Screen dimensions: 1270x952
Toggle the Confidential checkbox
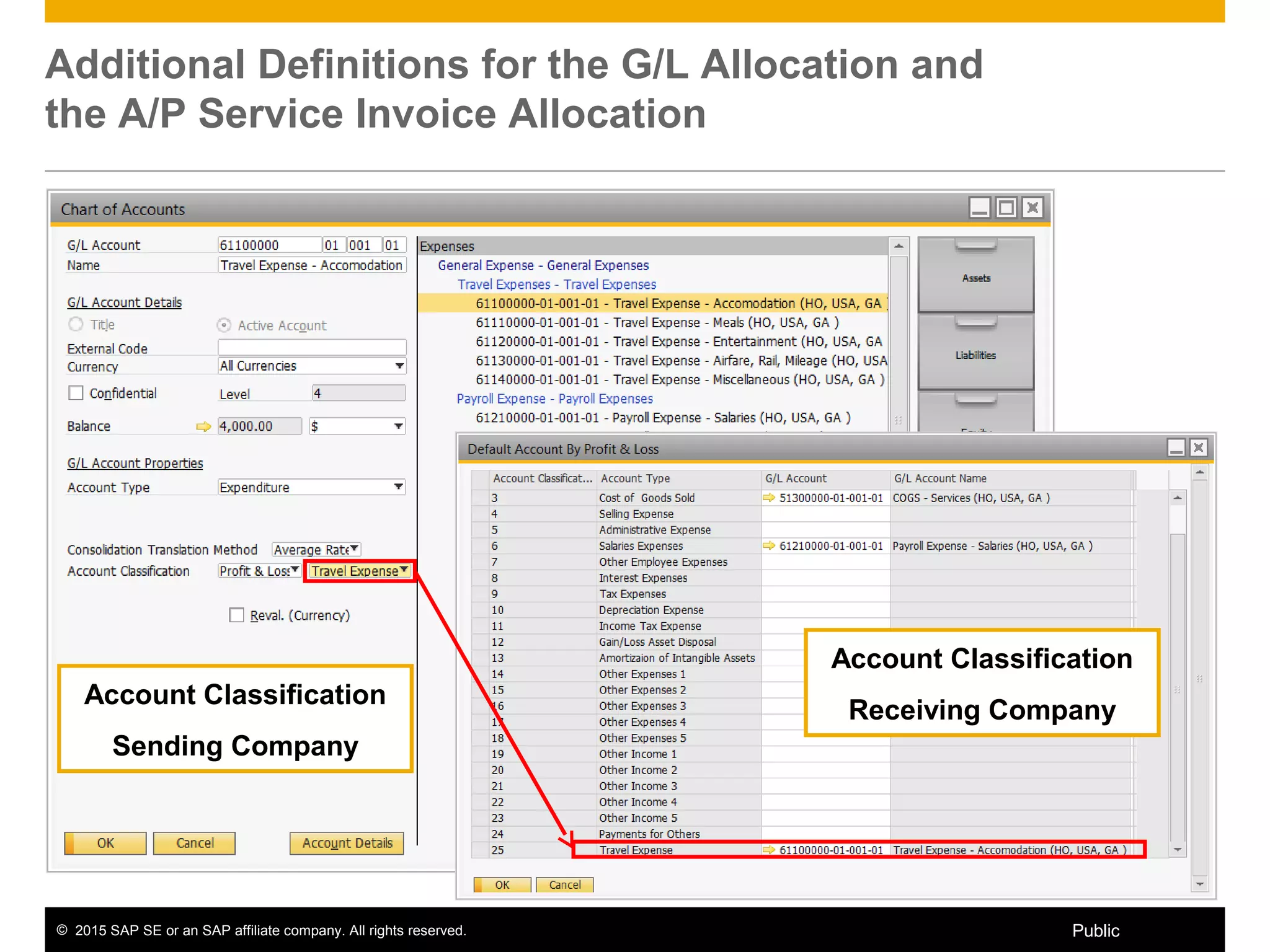(76, 393)
